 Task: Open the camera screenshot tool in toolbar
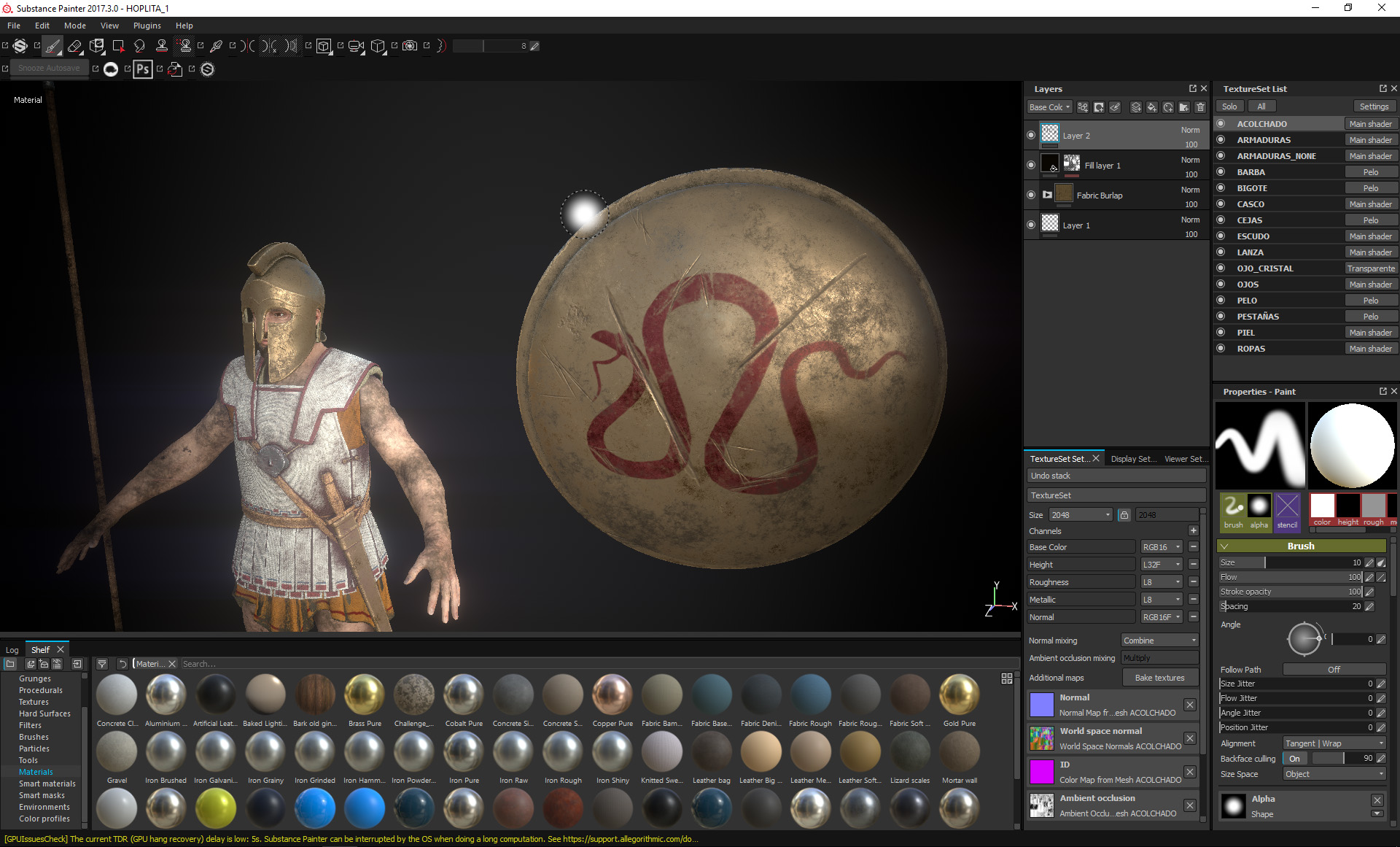click(410, 46)
